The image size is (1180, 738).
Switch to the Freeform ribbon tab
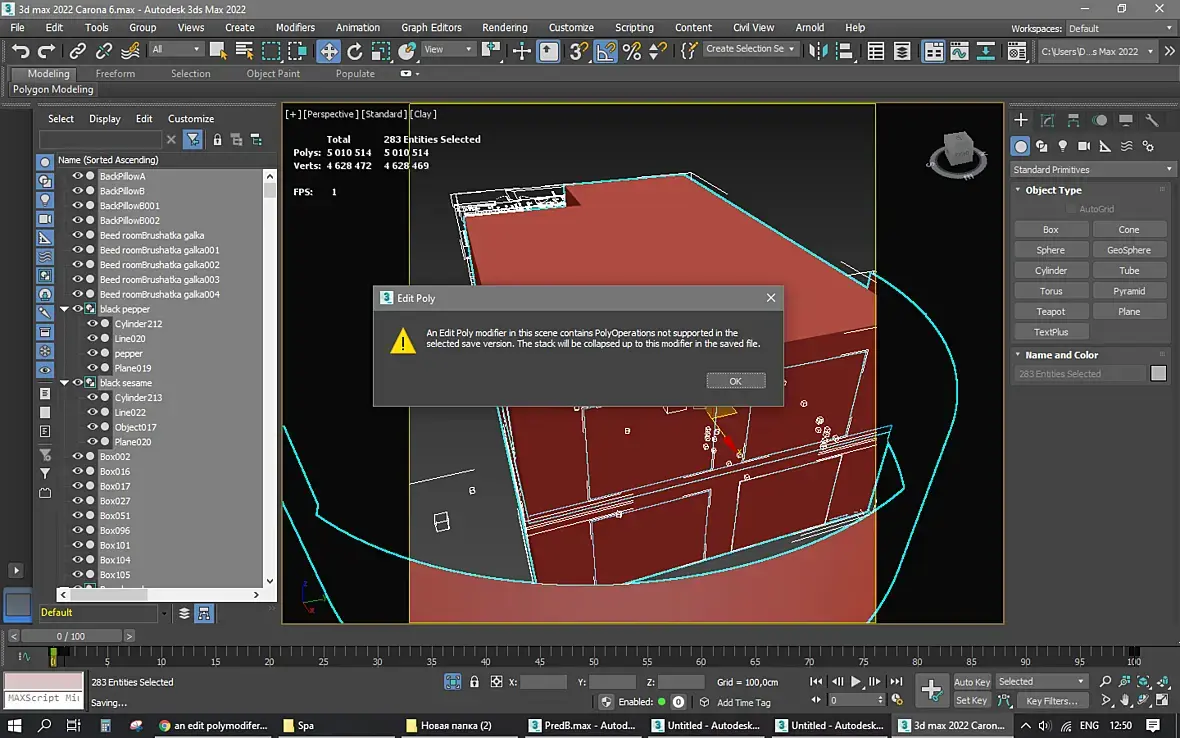click(x=115, y=74)
